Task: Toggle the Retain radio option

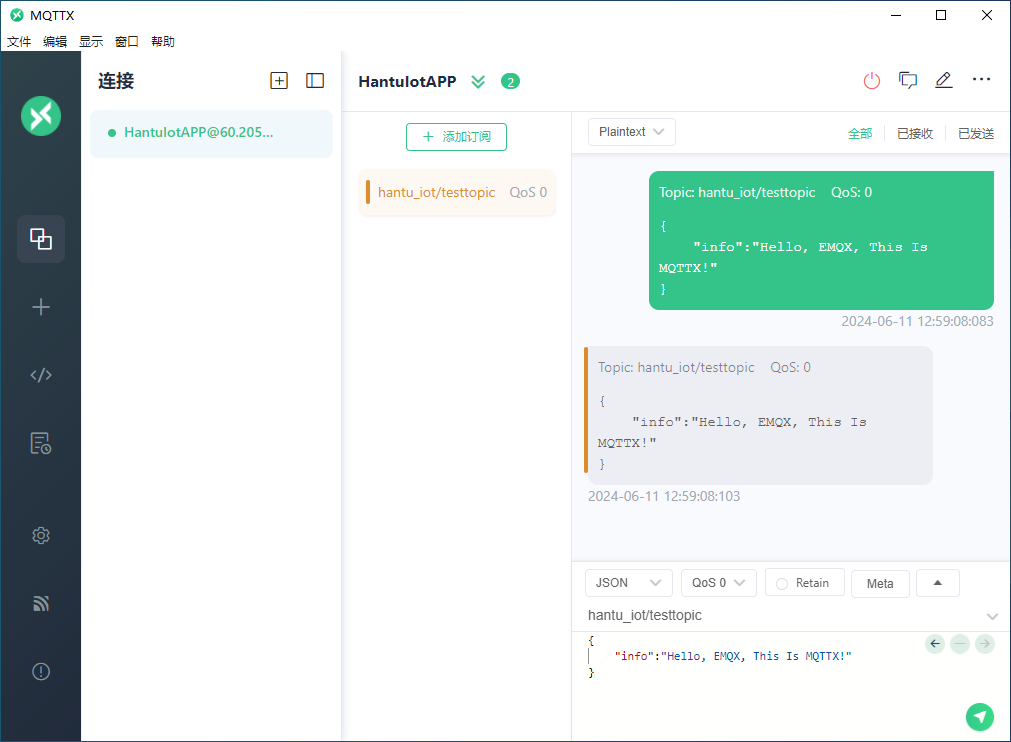Action: coord(805,583)
